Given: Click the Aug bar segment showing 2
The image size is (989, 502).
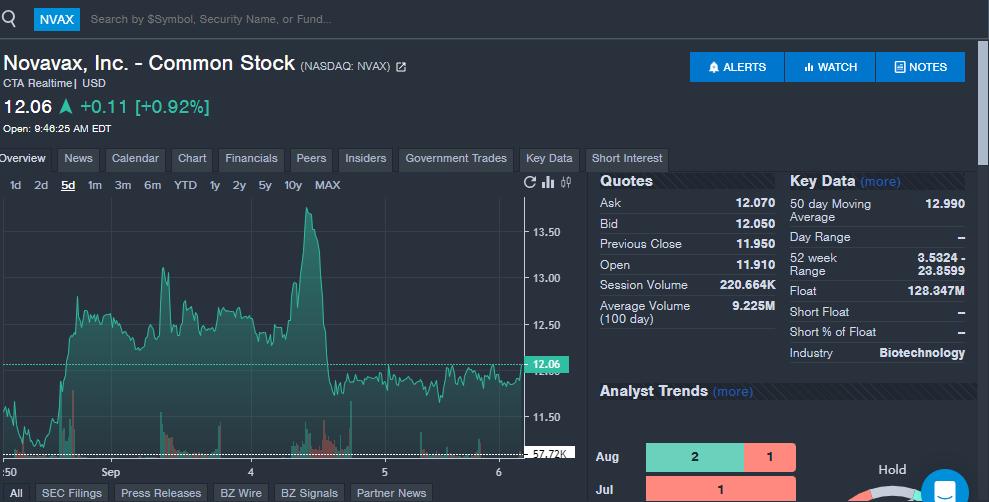Looking at the screenshot, I should click(x=694, y=457).
